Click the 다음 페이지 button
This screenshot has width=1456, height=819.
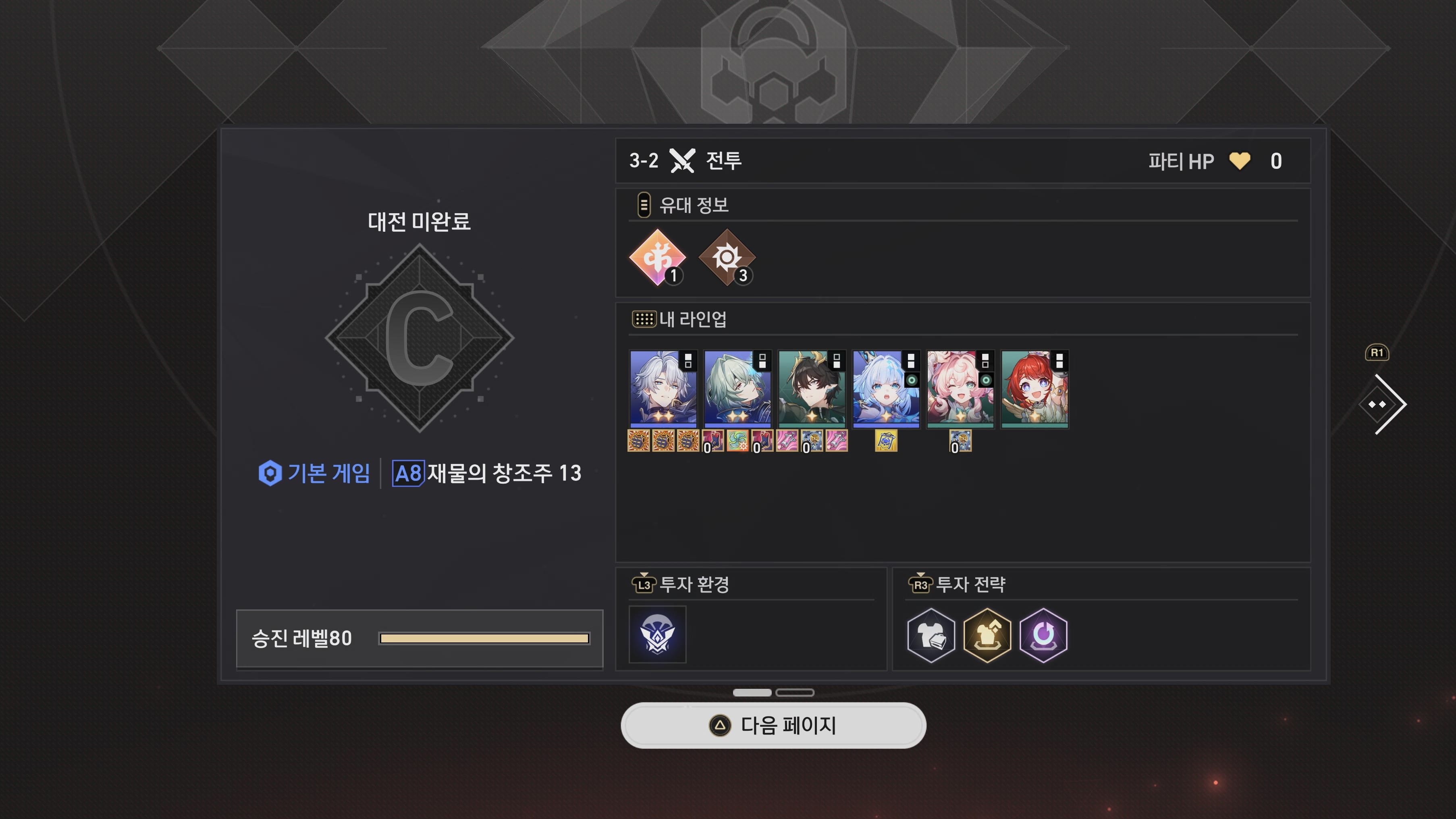click(x=773, y=726)
